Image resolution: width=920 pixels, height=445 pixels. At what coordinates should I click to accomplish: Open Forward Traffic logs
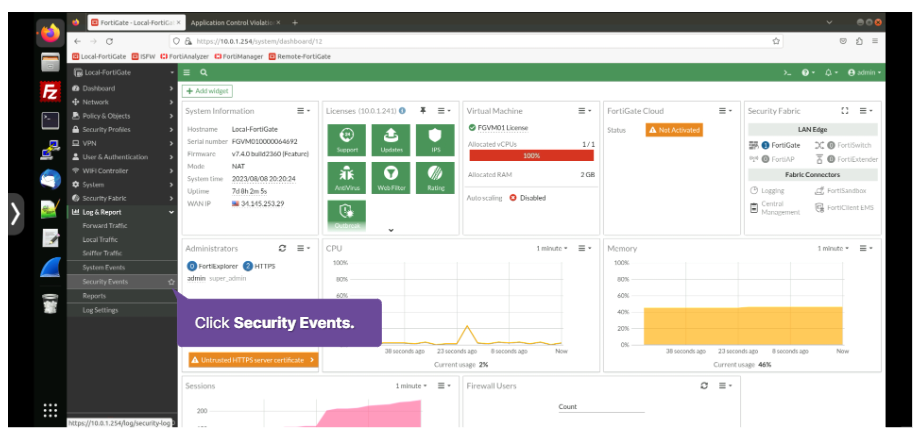pyautogui.click(x=104, y=225)
